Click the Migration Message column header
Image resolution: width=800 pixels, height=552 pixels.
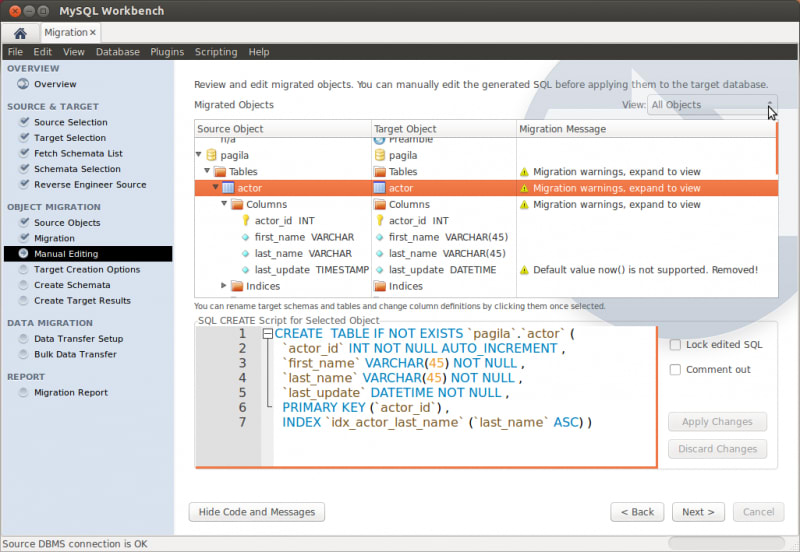pyautogui.click(x=646, y=129)
